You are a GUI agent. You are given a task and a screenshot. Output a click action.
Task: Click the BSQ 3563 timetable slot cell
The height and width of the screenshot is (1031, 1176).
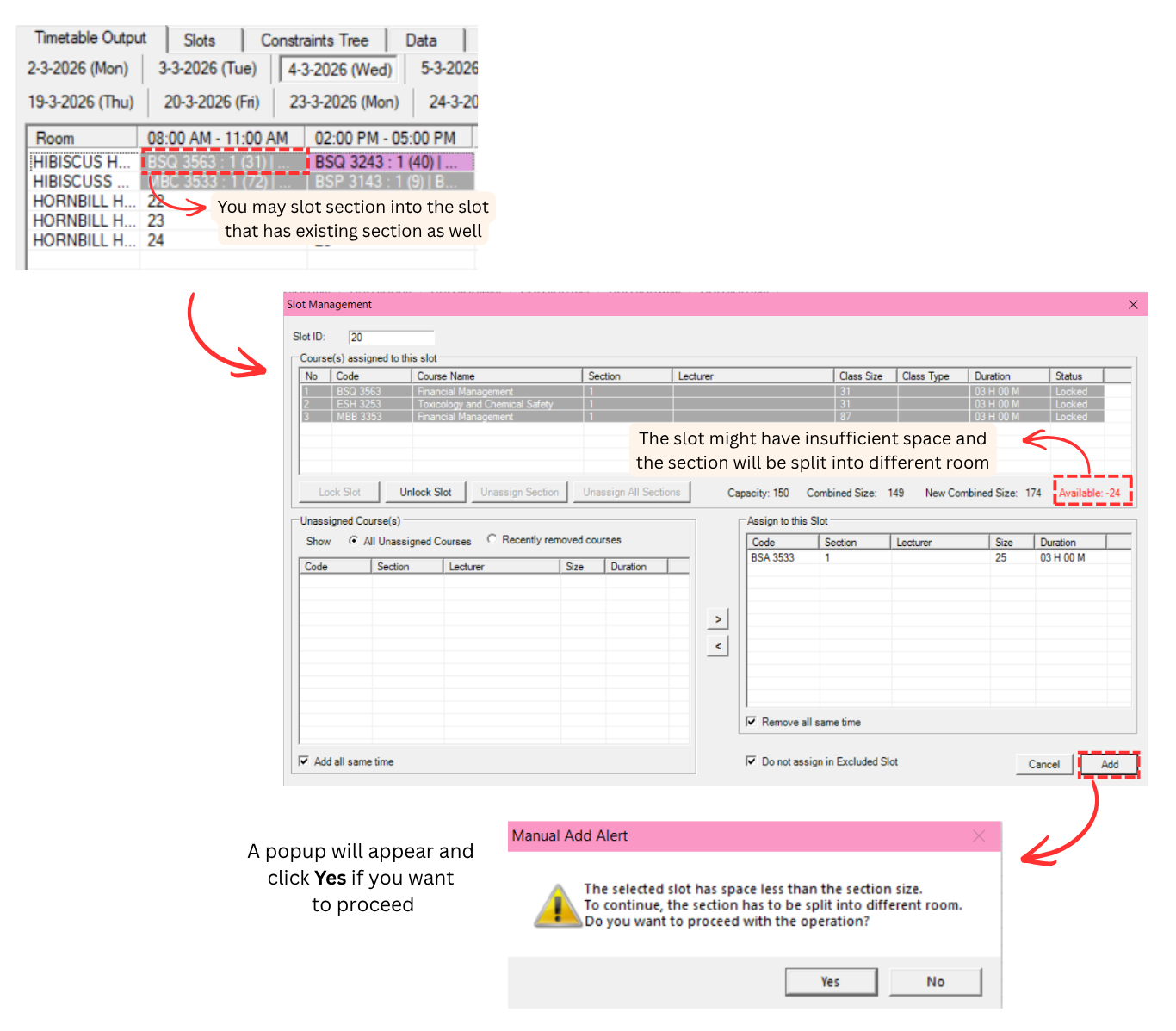click(x=222, y=162)
